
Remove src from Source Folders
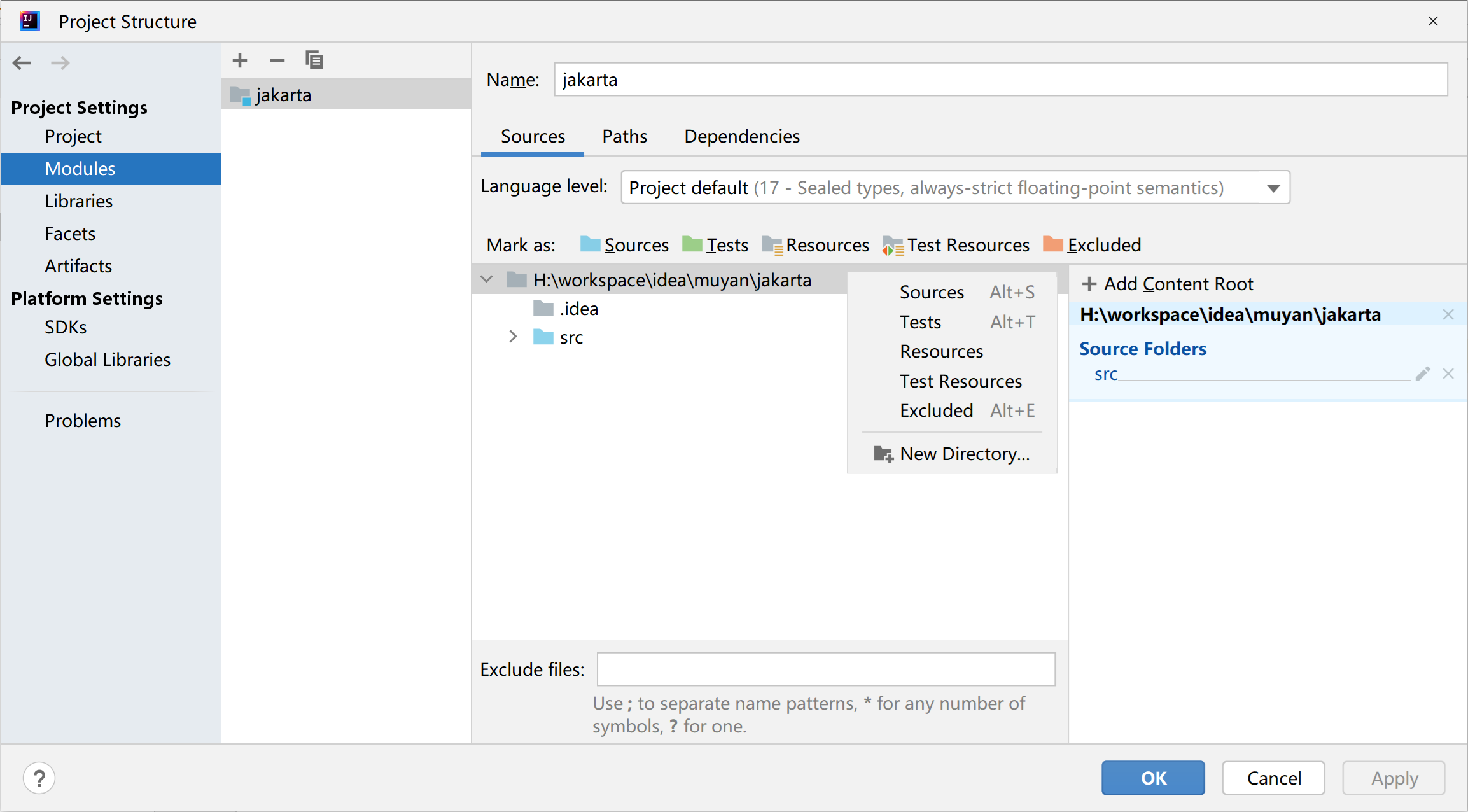pos(1448,374)
